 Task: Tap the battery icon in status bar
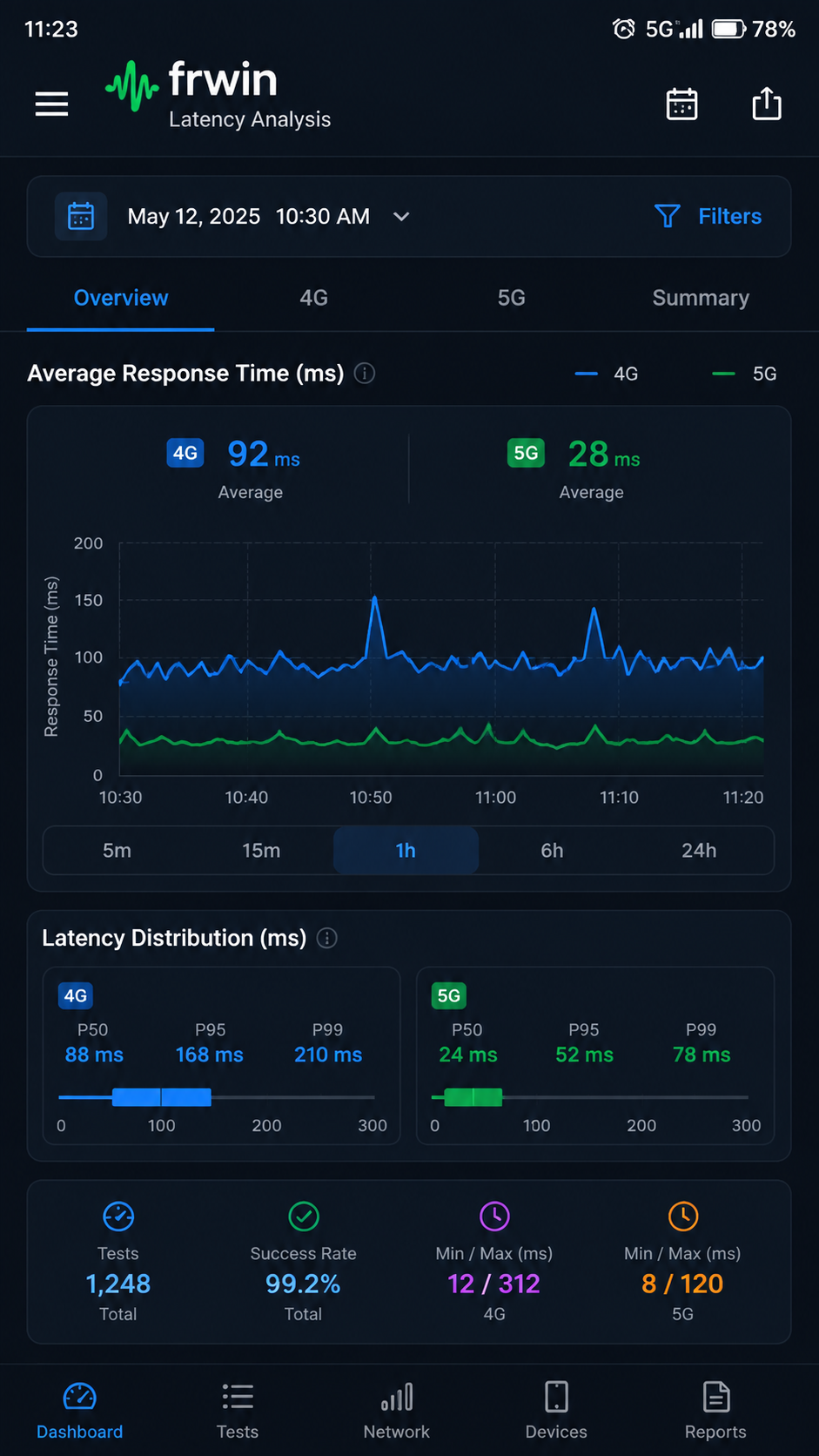[x=729, y=29]
